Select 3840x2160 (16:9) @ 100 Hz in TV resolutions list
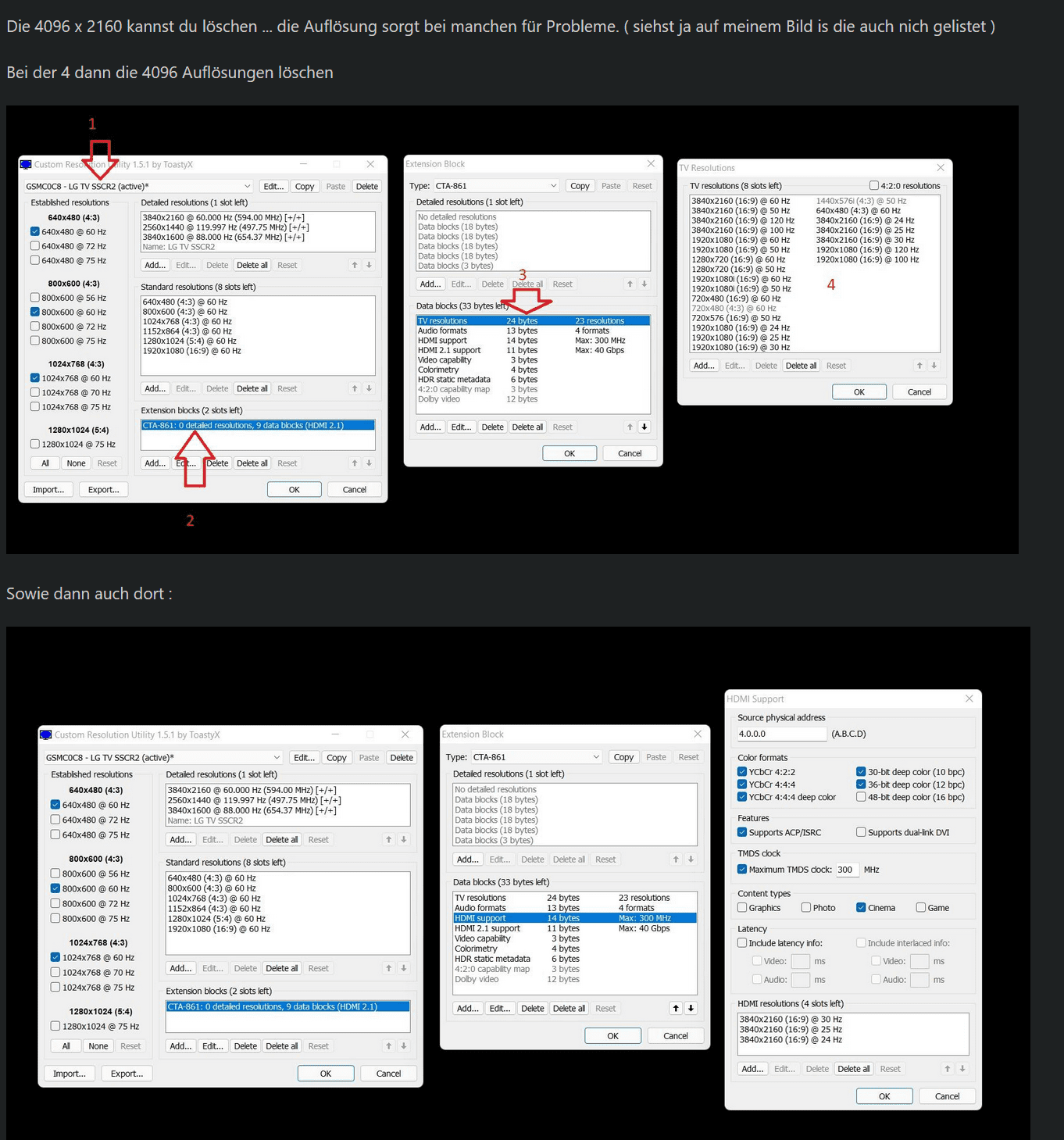 click(x=743, y=231)
